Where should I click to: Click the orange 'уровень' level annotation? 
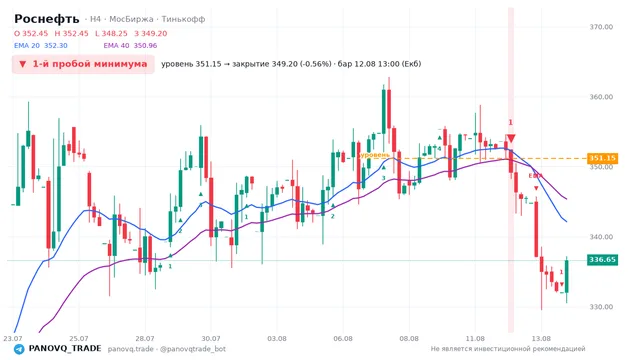tap(374, 155)
